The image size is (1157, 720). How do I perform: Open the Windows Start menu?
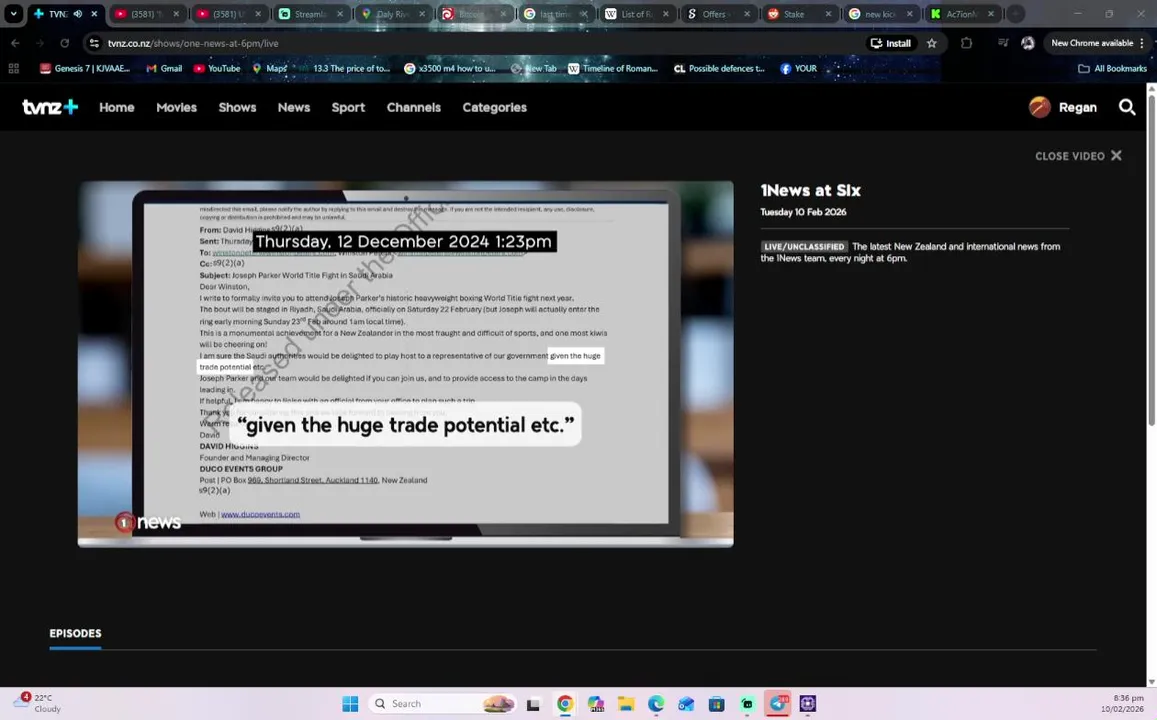[350, 704]
